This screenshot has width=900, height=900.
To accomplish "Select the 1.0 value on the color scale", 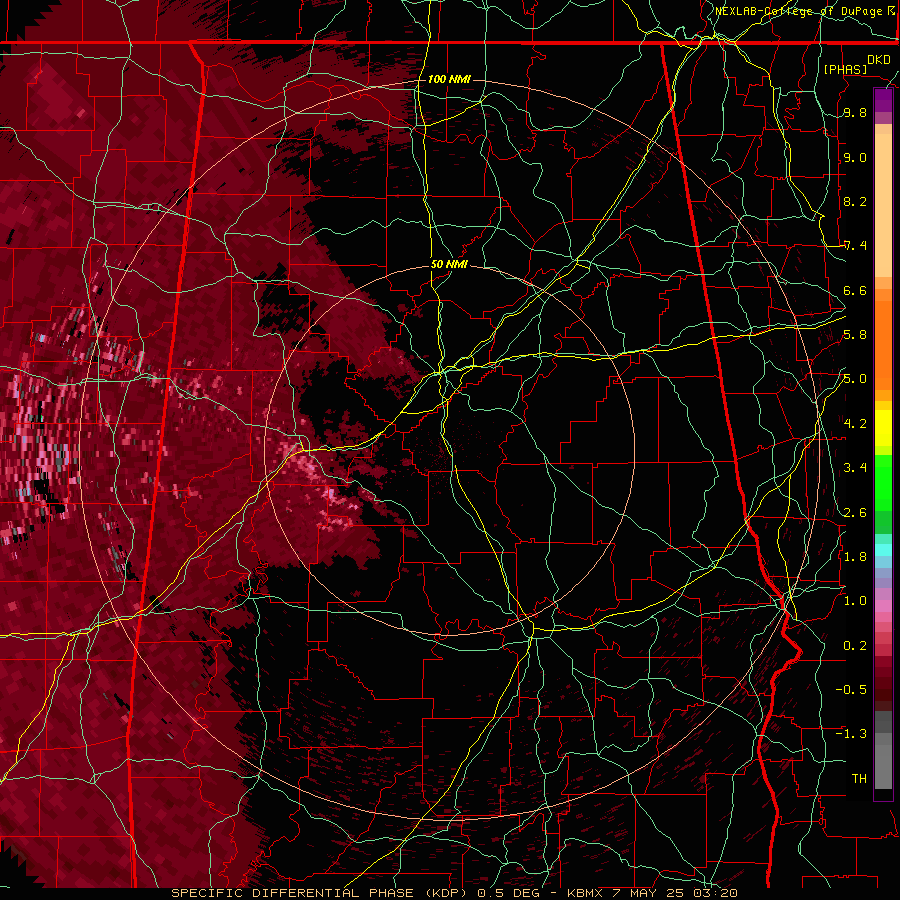I will pyautogui.click(x=855, y=601).
